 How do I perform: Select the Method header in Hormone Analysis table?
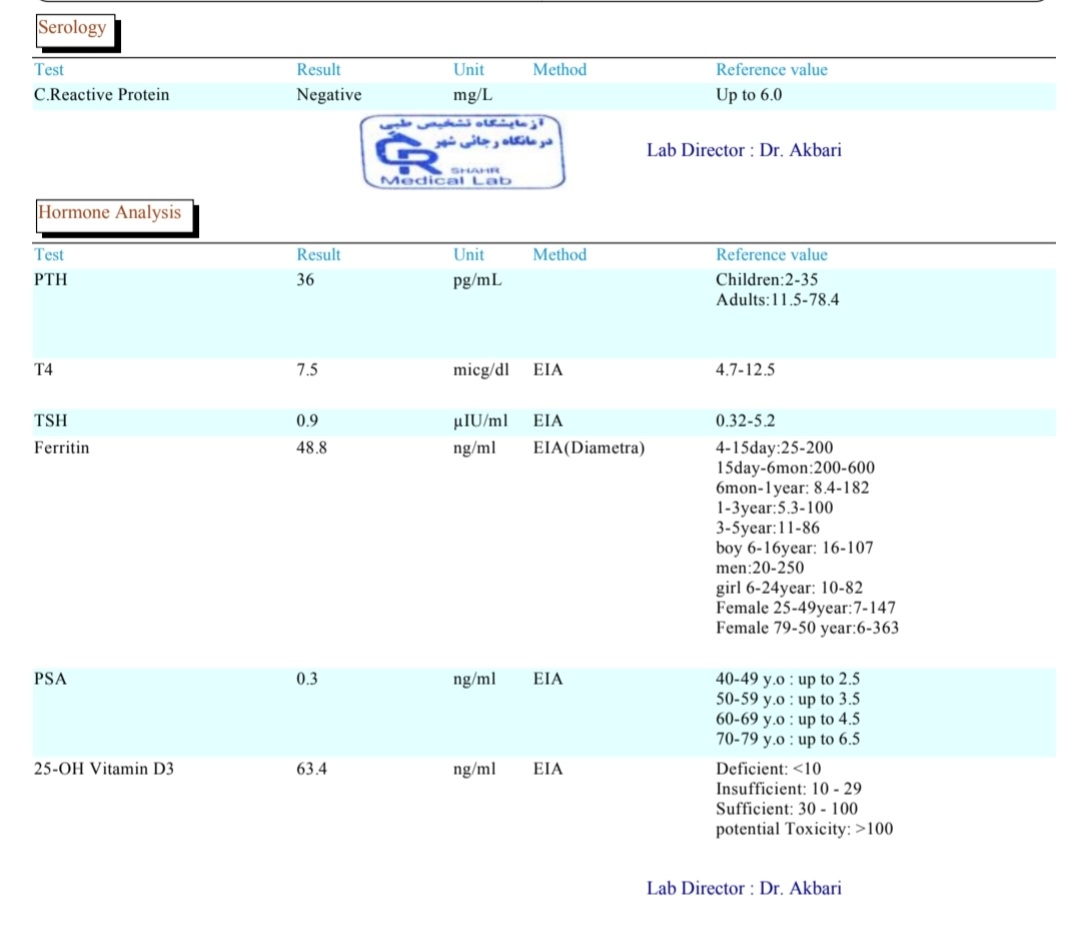coord(560,255)
